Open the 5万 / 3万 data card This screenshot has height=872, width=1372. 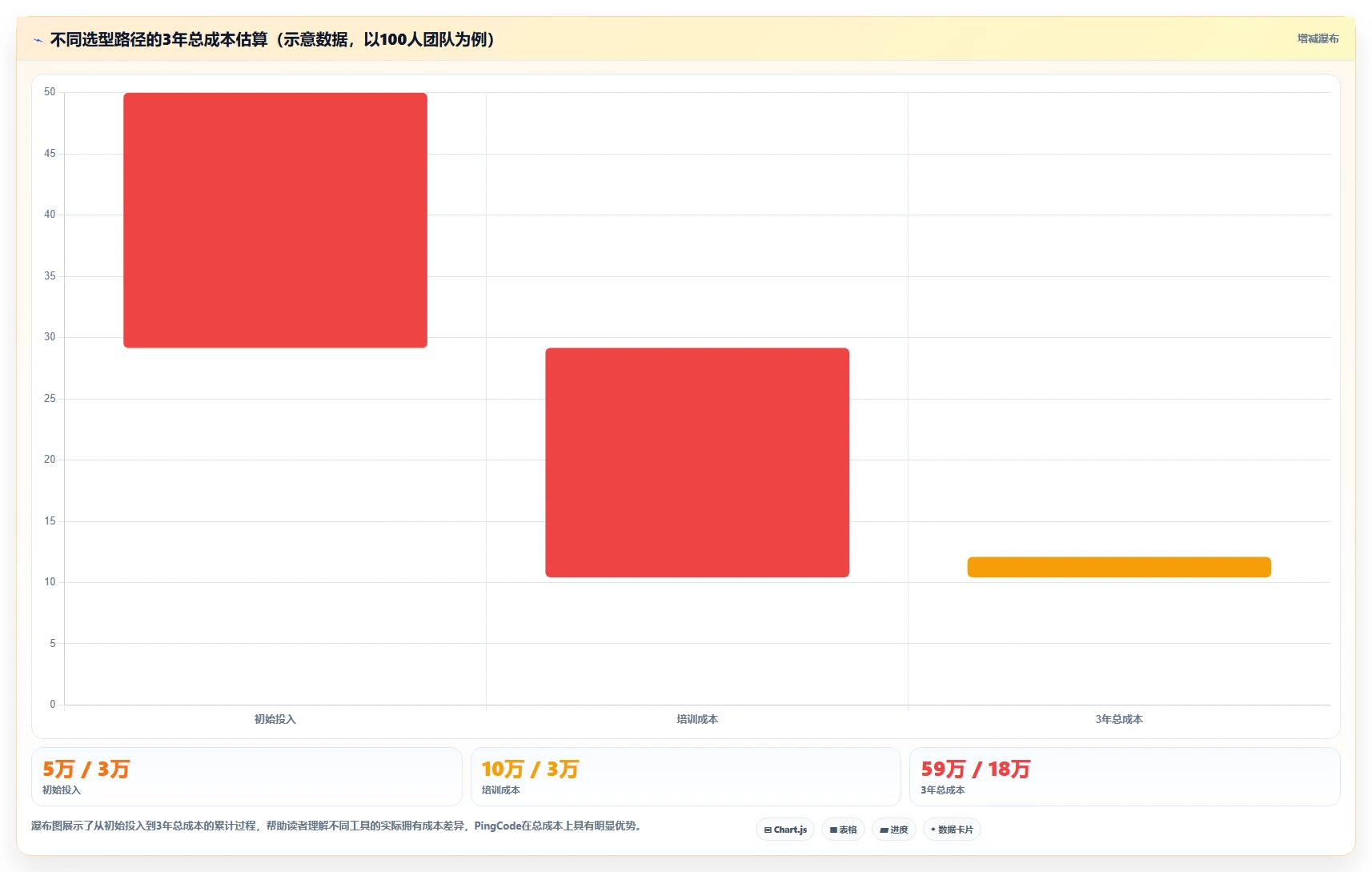(247, 777)
